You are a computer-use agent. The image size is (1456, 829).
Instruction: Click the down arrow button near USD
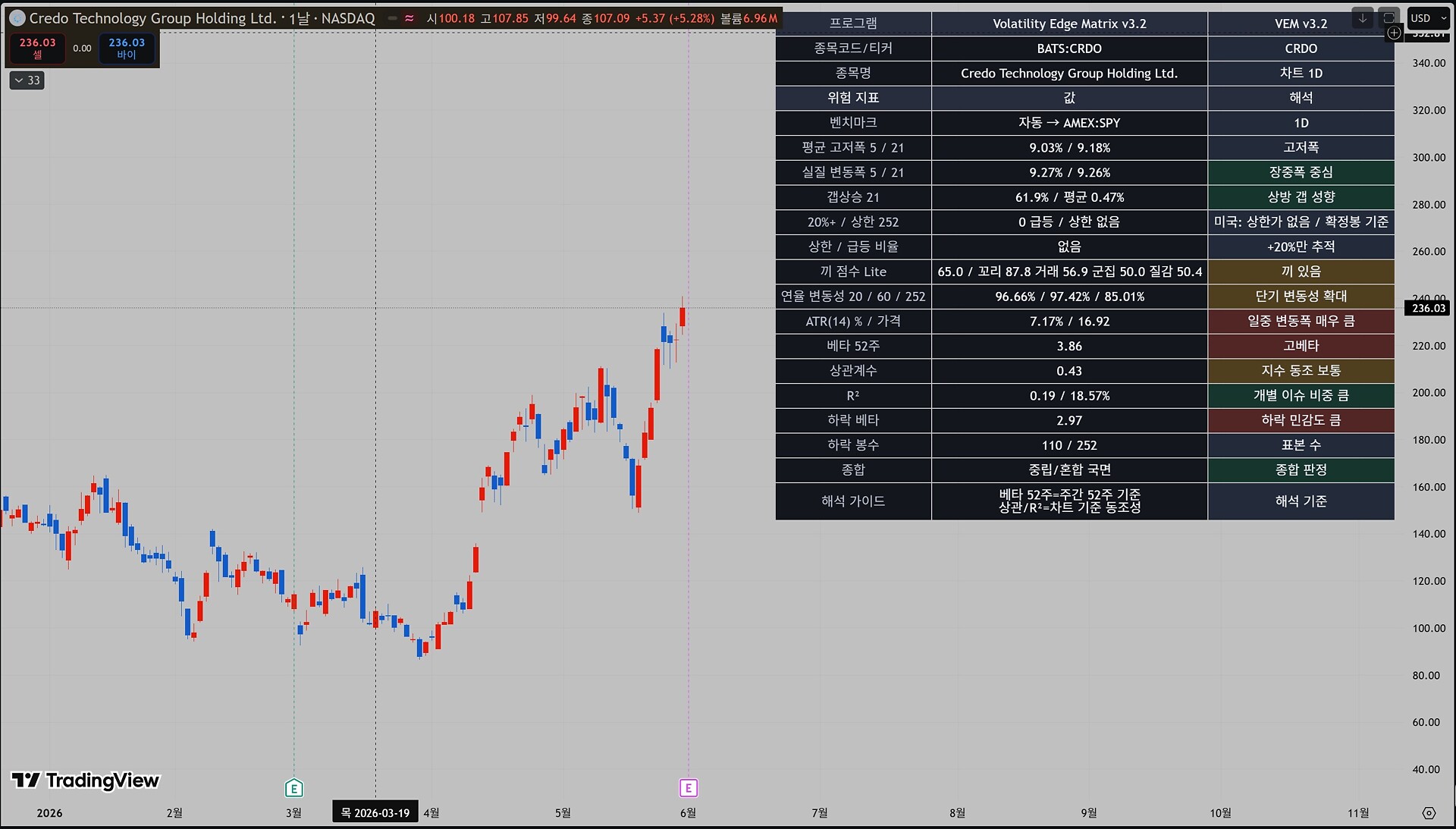click(1363, 18)
